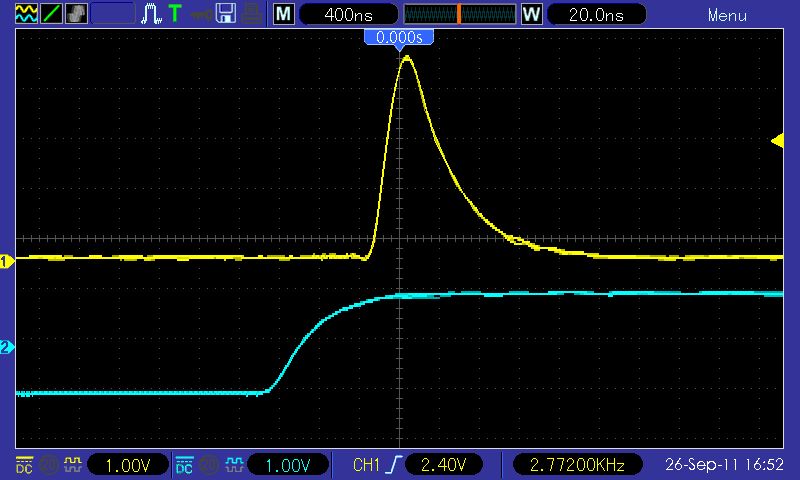Screen dimensions: 800x480
Task: Select the 400ns main timebase value
Action: click(348, 14)
